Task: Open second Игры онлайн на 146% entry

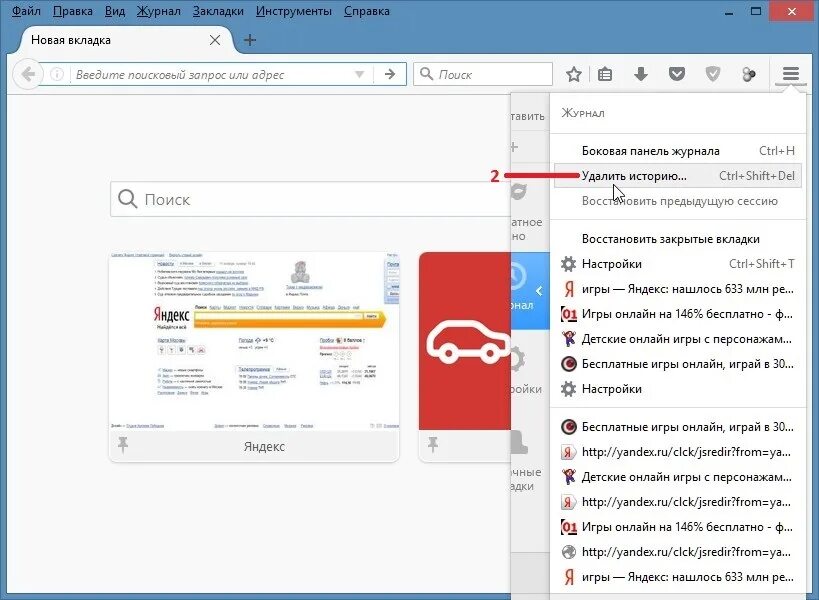Action: [x=677, y=527]
